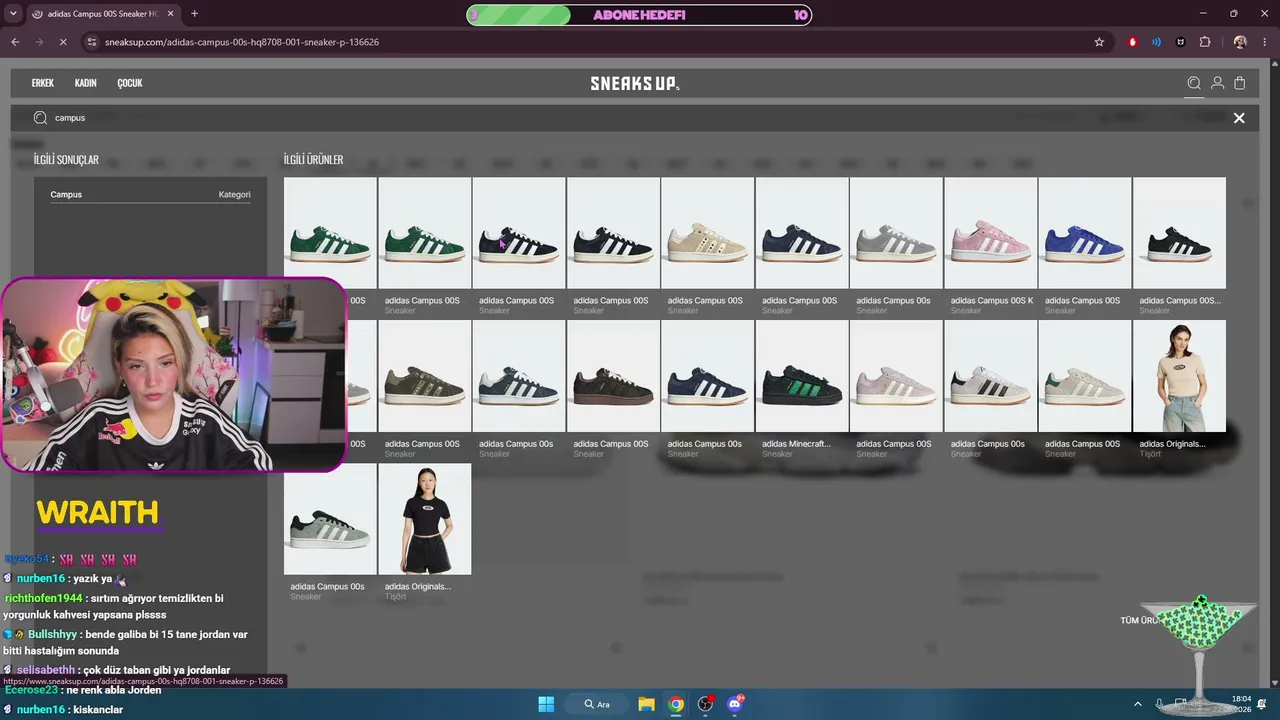Open the adidas Minecraft sneaker product
The image size is (1280, 720).
tap(801, 390)
